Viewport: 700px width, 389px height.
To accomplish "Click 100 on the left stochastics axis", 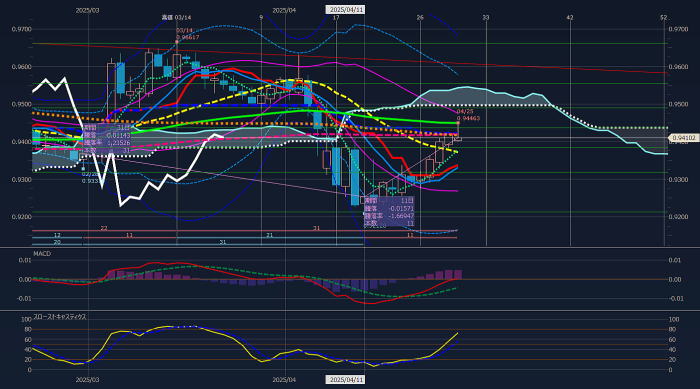I will pos(26,319).
